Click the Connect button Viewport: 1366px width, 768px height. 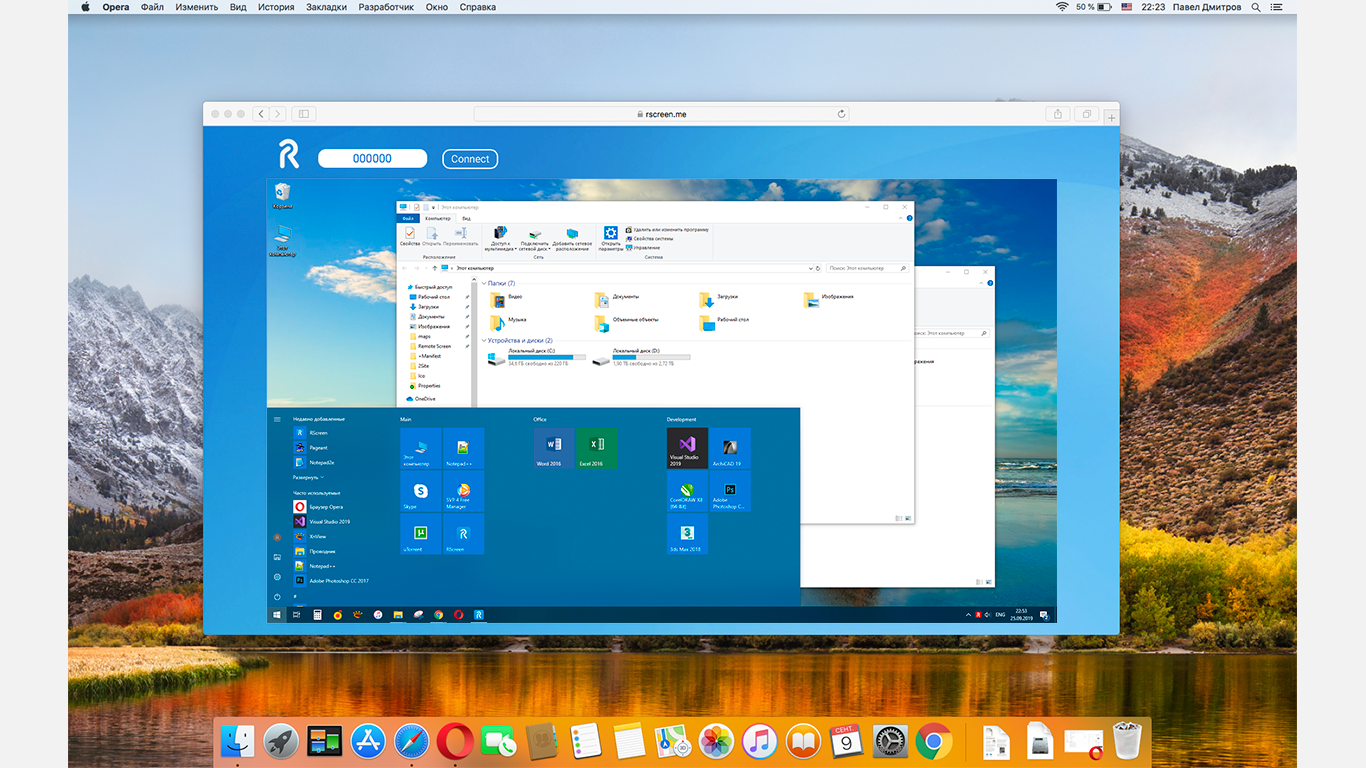pyautogui.click(x=470, y=159)
